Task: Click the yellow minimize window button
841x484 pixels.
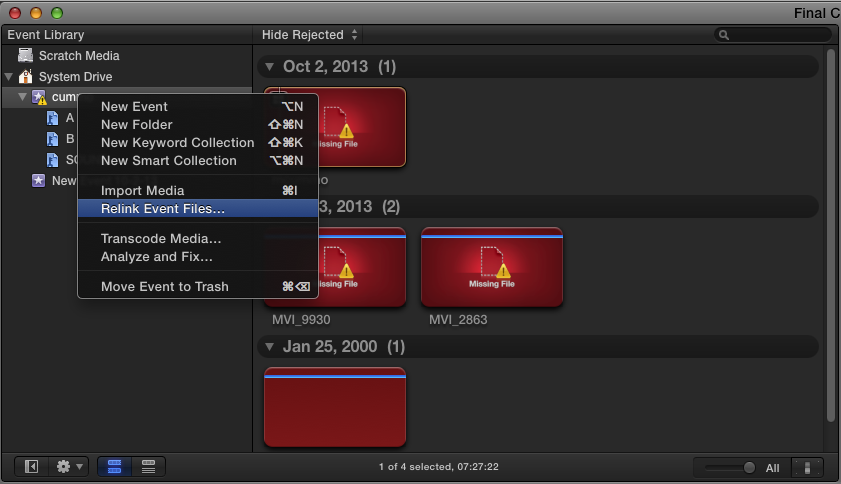Action: coord(36,13)
